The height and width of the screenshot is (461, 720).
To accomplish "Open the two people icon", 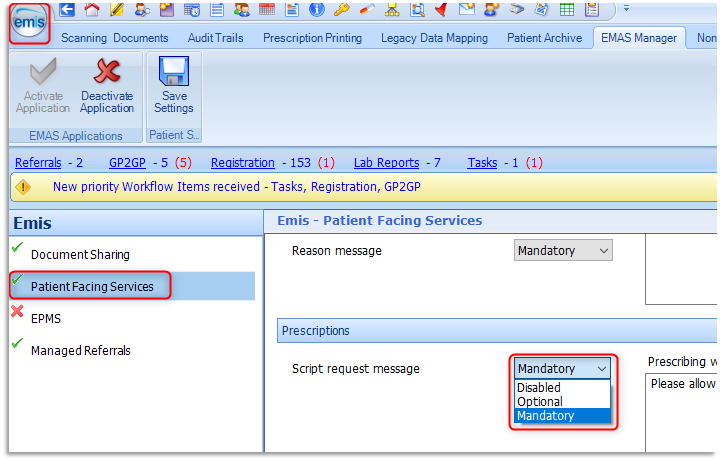I will (242, 9).
